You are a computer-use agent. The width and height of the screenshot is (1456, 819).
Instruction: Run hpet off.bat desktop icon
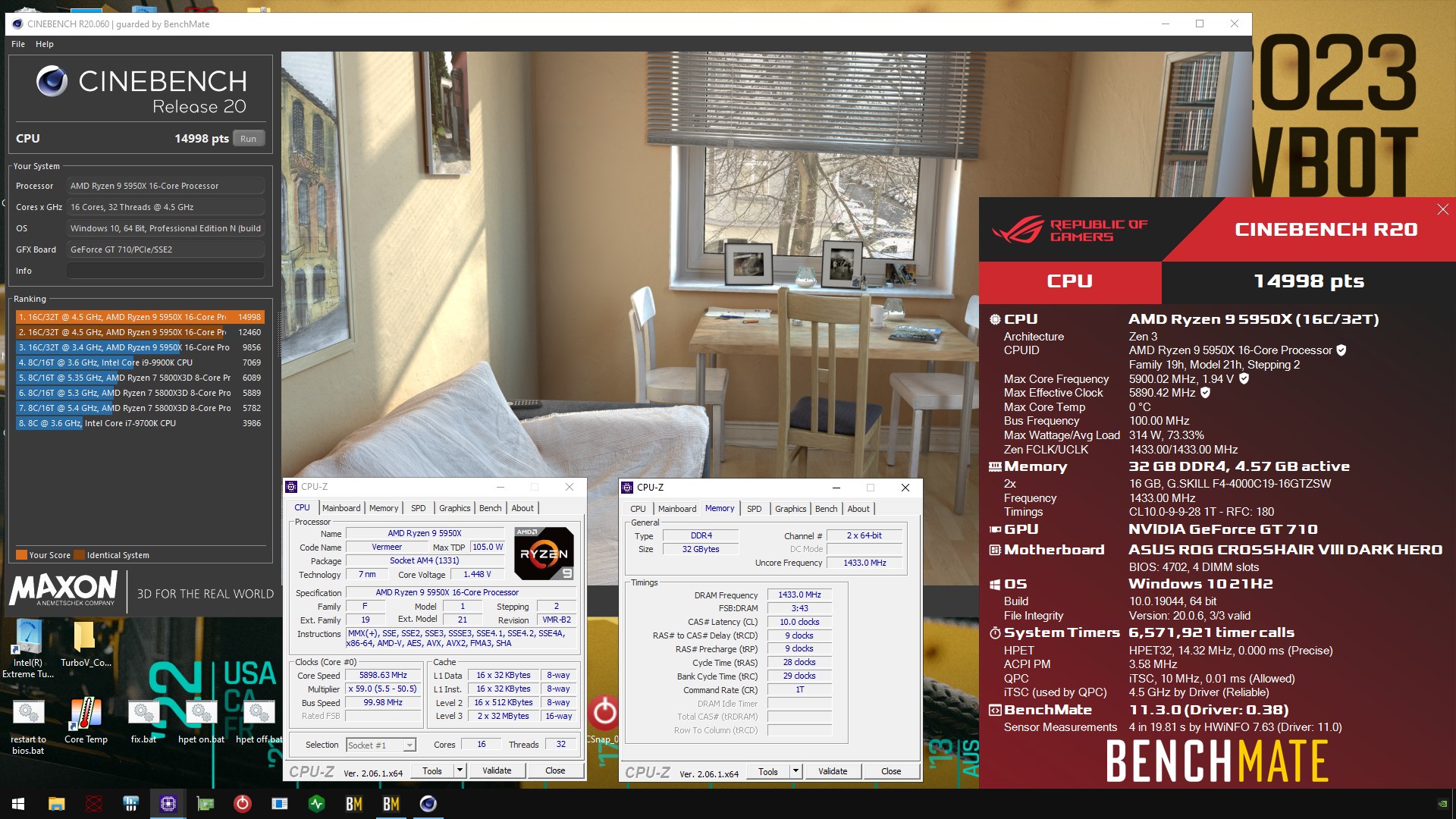point(259,720)
